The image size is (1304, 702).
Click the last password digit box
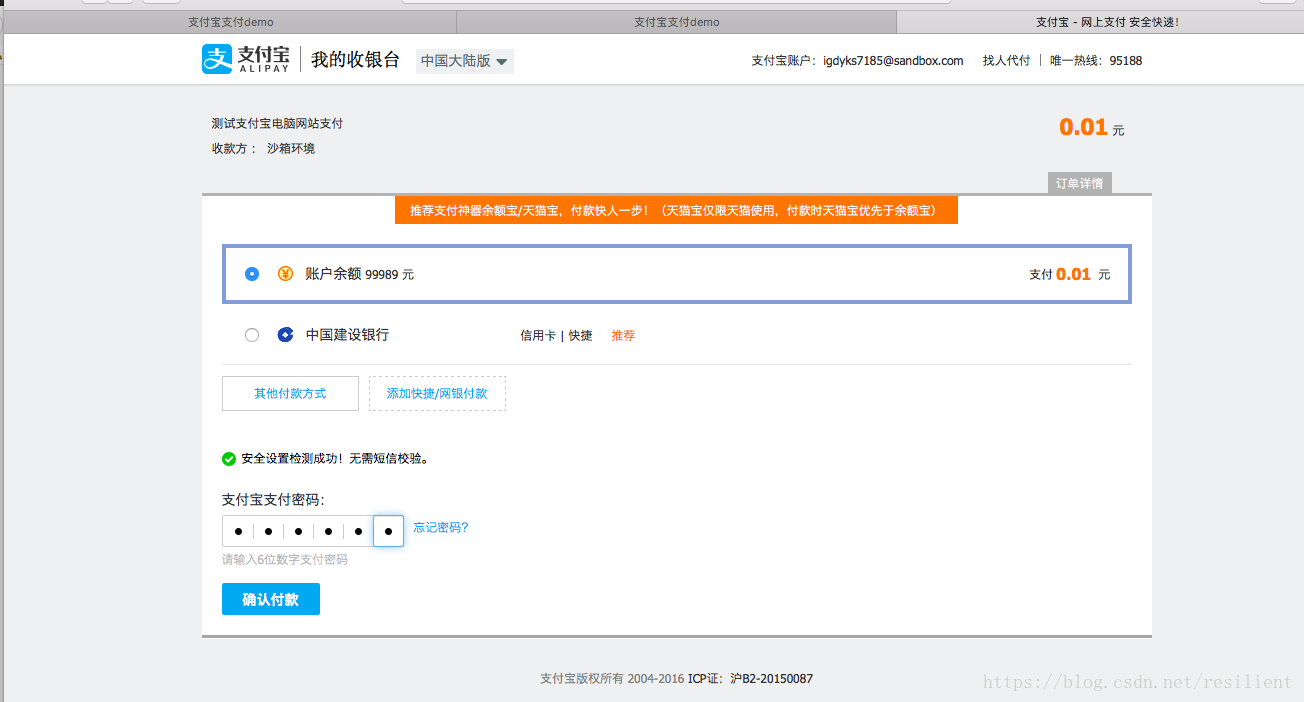(x=388, y=531)
